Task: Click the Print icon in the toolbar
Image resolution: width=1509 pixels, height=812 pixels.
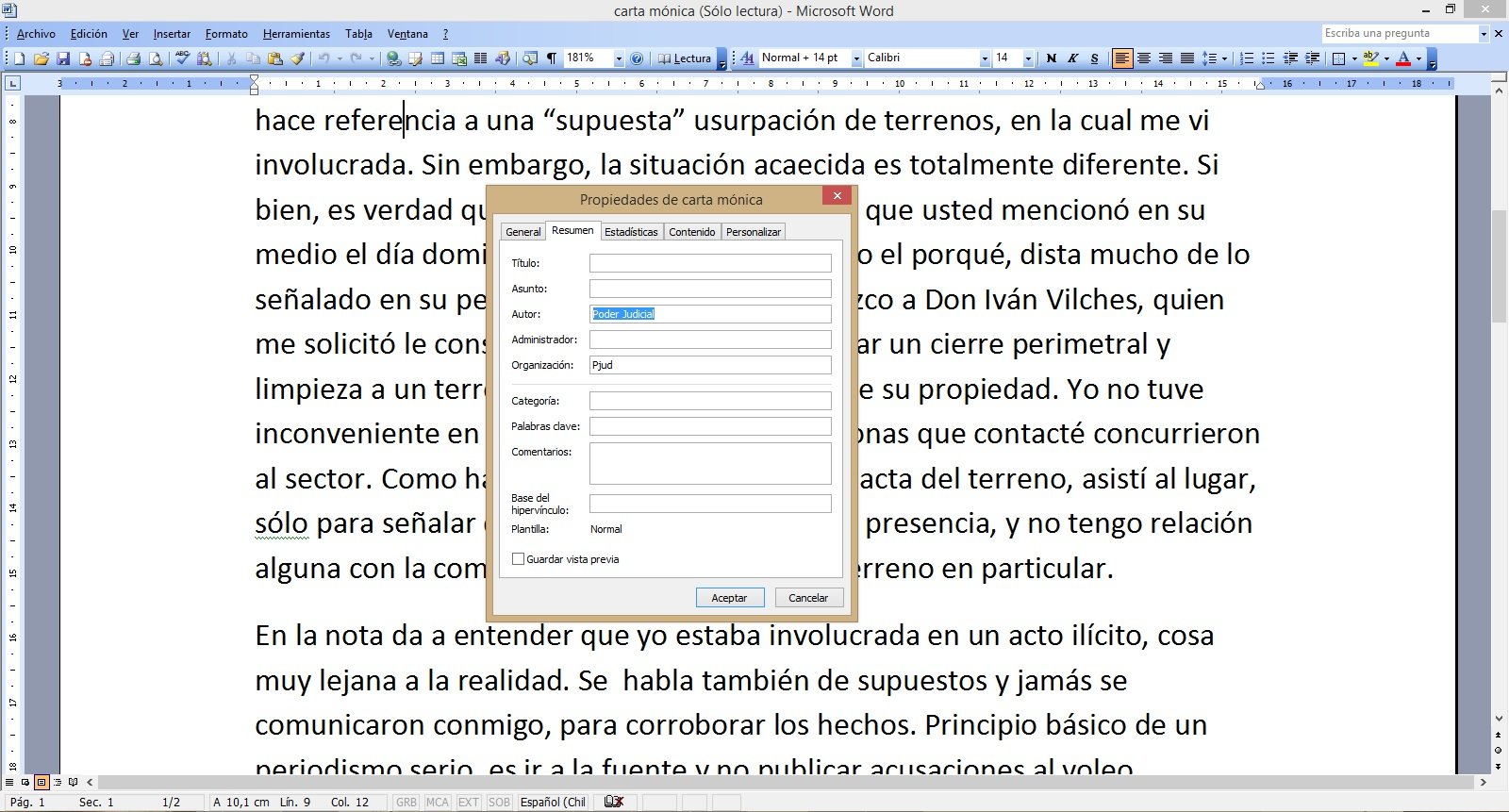Action: (133, 58)
